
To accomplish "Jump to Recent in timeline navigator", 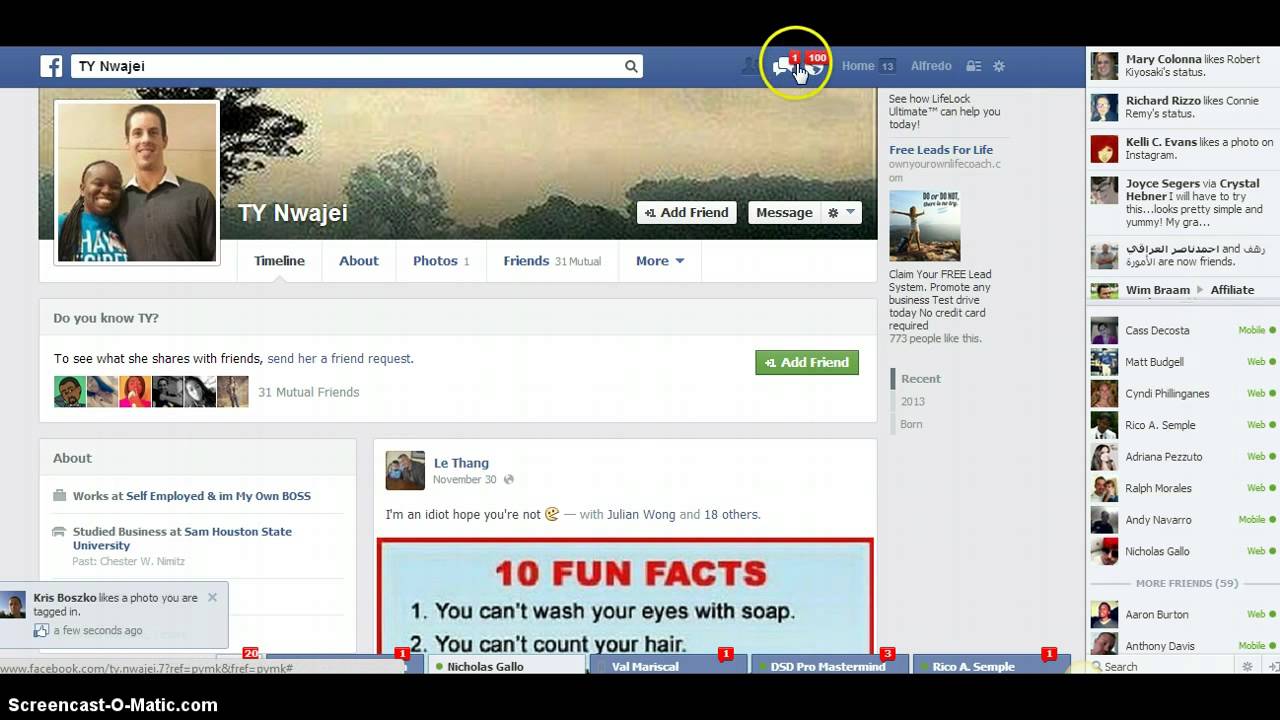I will (920, 378).
